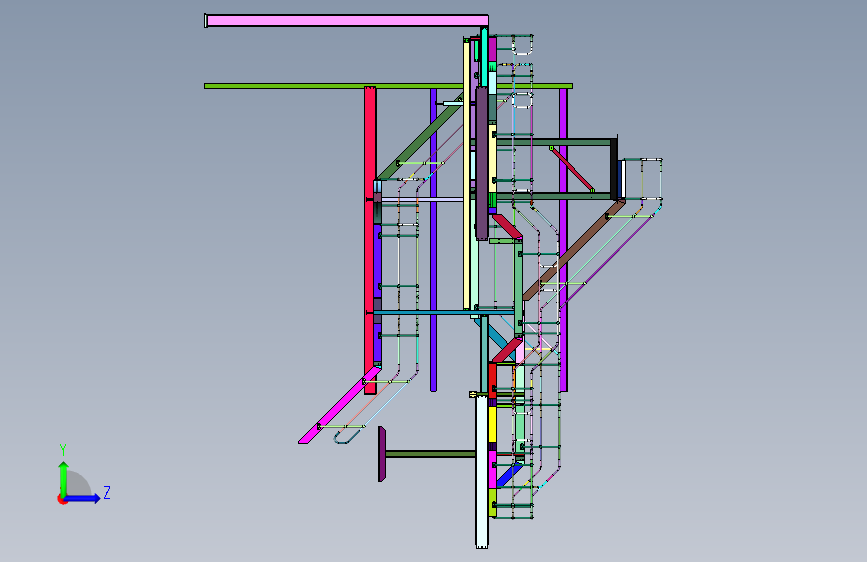
Task: Pick the tall red vertical column
Action: [x=370, y=241]
